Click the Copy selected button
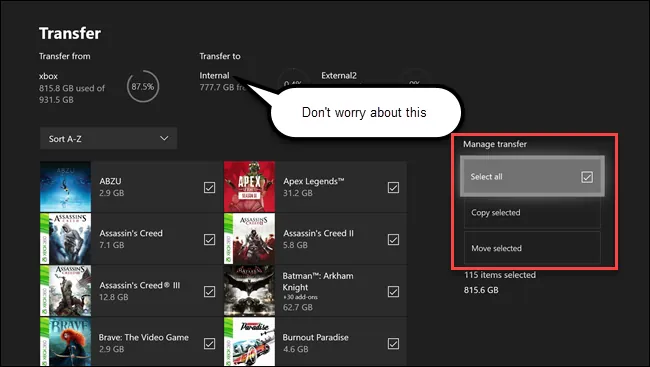Screen dimensions: 650x367 point(532,213)
